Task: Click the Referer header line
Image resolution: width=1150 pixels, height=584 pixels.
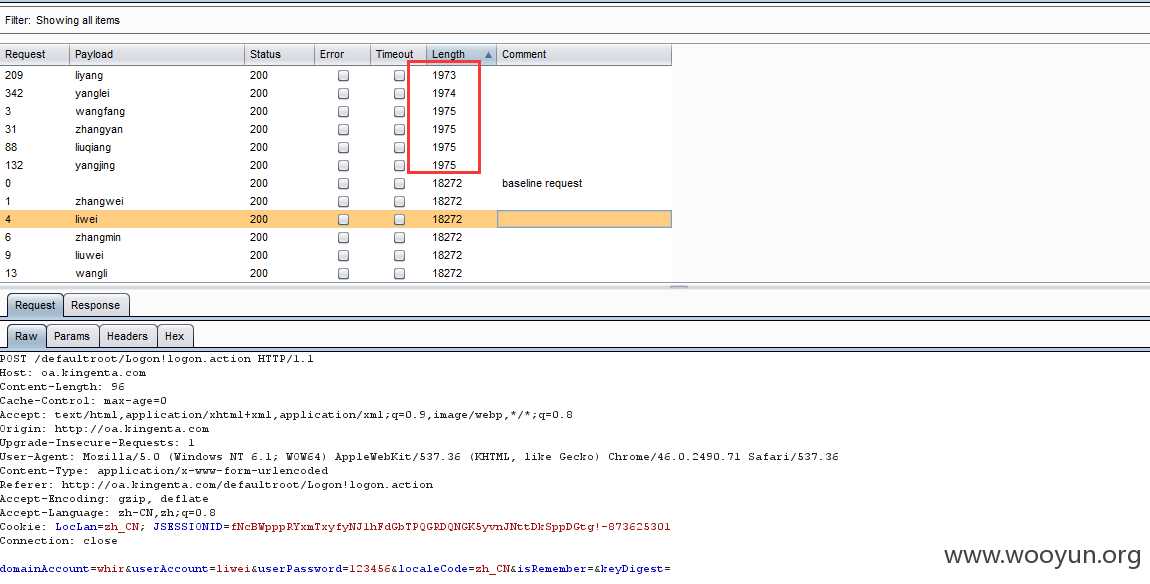Action: [216, 485]
